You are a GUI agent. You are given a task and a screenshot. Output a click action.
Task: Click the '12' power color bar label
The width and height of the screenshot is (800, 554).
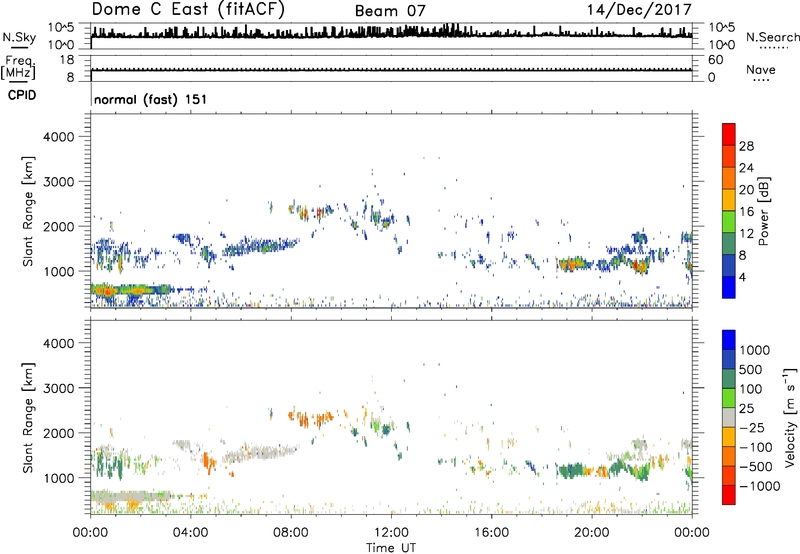(746, 234)
